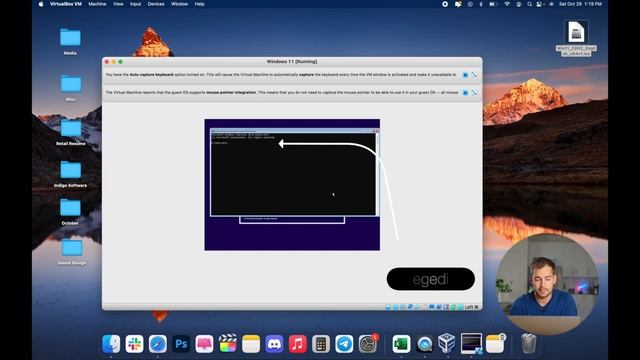Click the screen recording menu bar indicator
Image resolution: width=640 pixels, height=360 pixels.
pyautogui.click(x=445, y=4)
